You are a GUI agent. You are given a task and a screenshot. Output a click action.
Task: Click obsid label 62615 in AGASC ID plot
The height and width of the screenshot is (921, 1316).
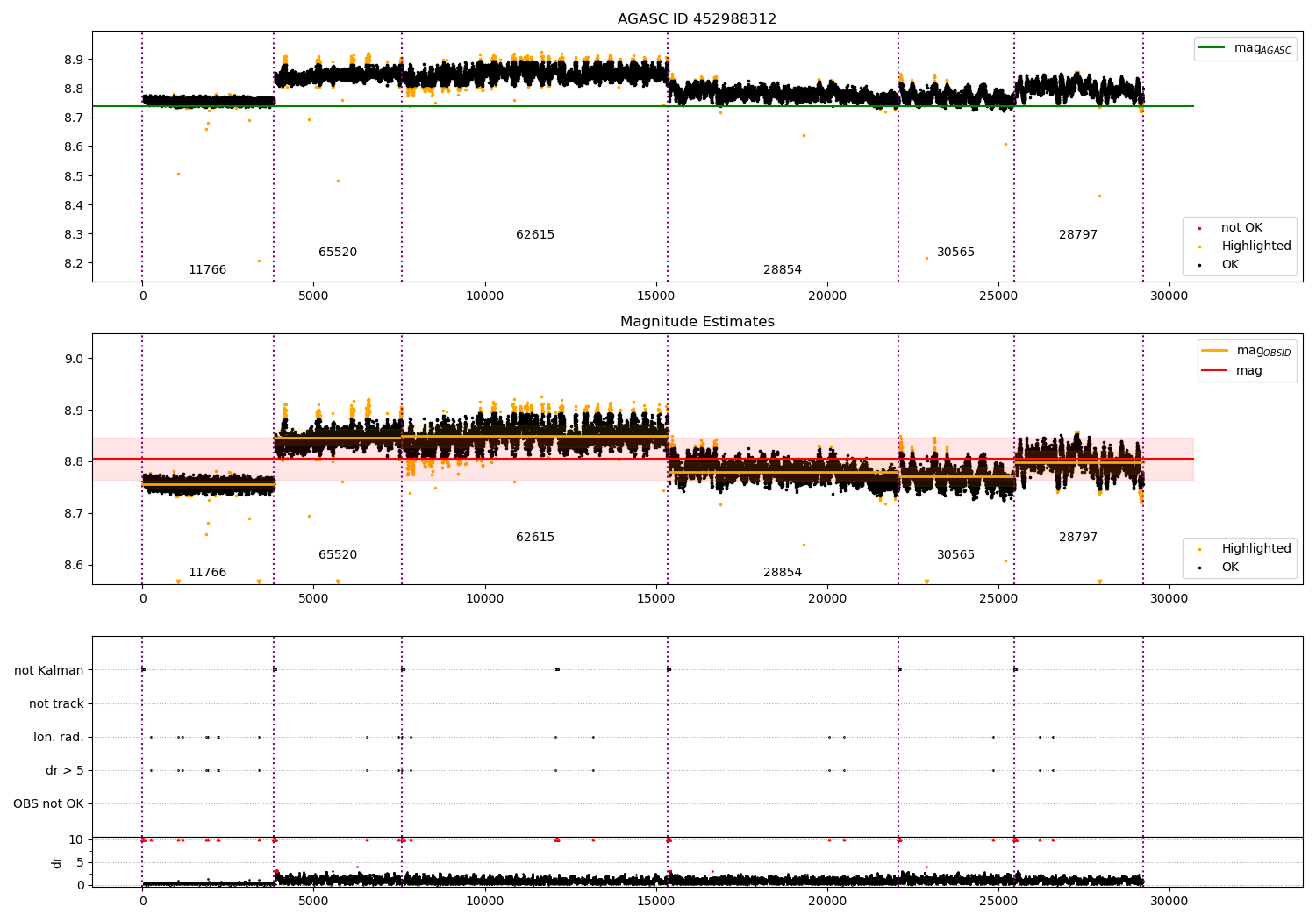535,235
